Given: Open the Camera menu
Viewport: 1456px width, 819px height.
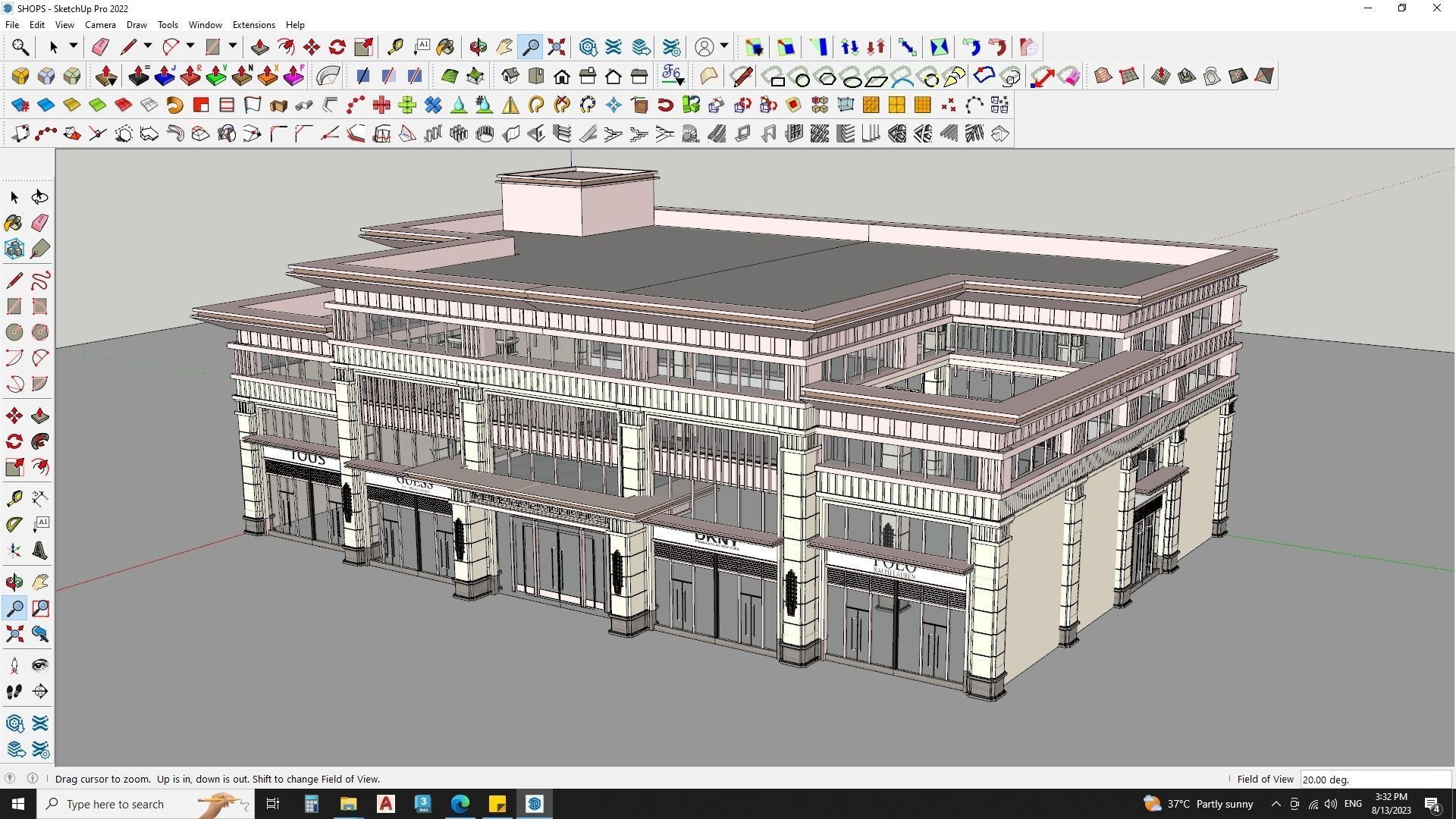Looking at the screenshot, I should click(x=100, y=24).
